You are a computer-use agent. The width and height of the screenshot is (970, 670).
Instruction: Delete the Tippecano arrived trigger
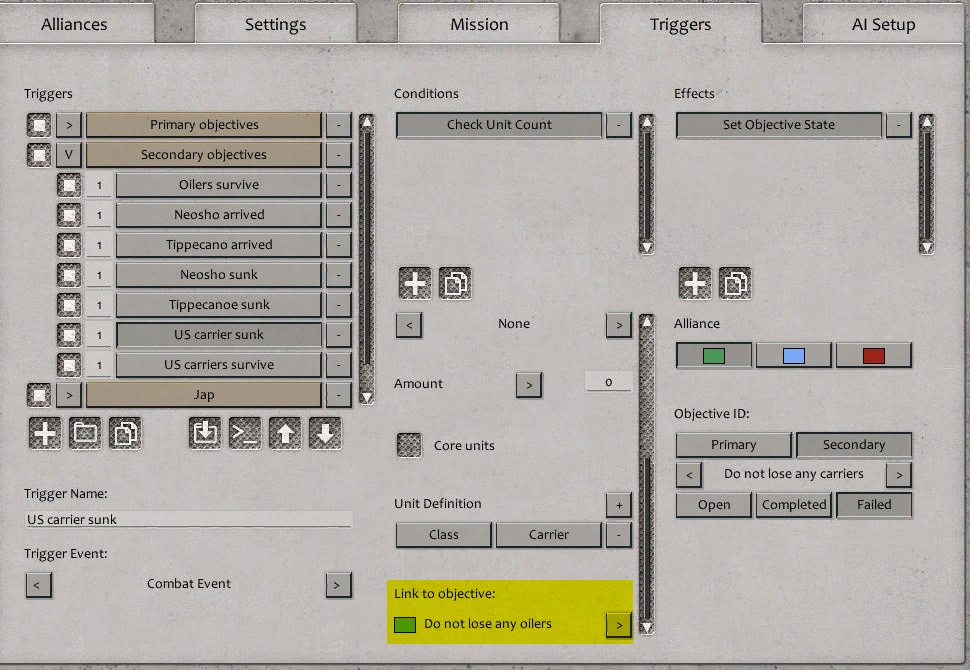point(338,245)
